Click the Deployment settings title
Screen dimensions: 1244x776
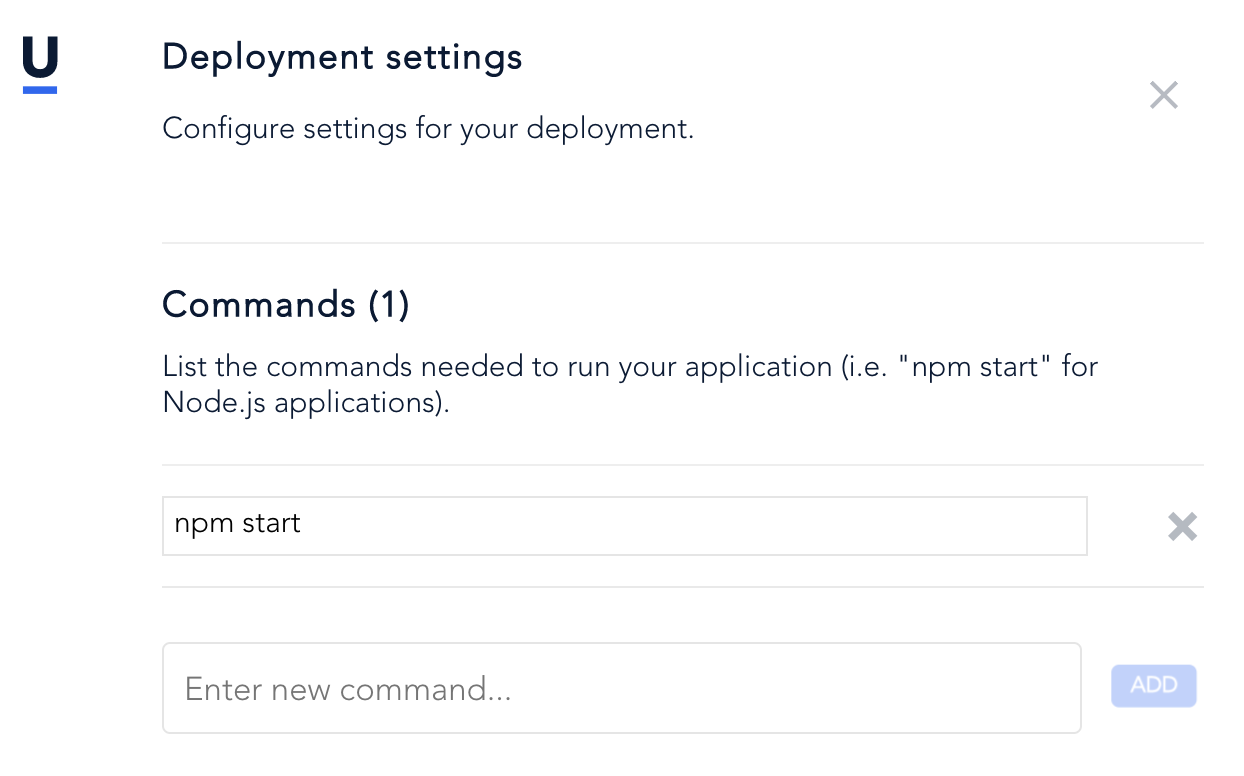tap(342, 57)
